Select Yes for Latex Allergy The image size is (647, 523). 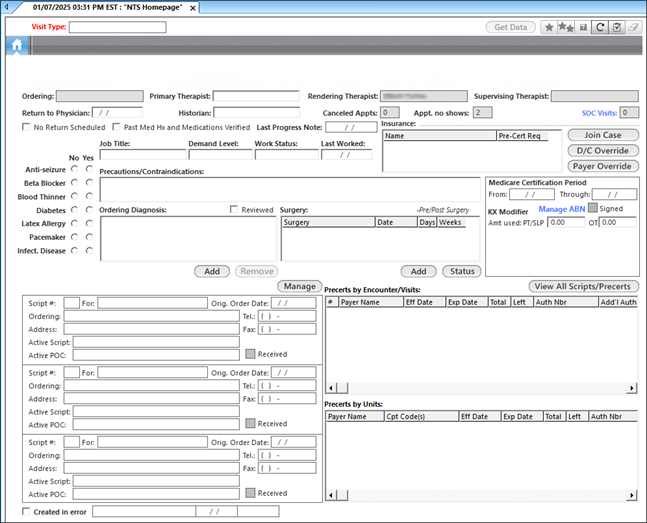click(89, 223)
